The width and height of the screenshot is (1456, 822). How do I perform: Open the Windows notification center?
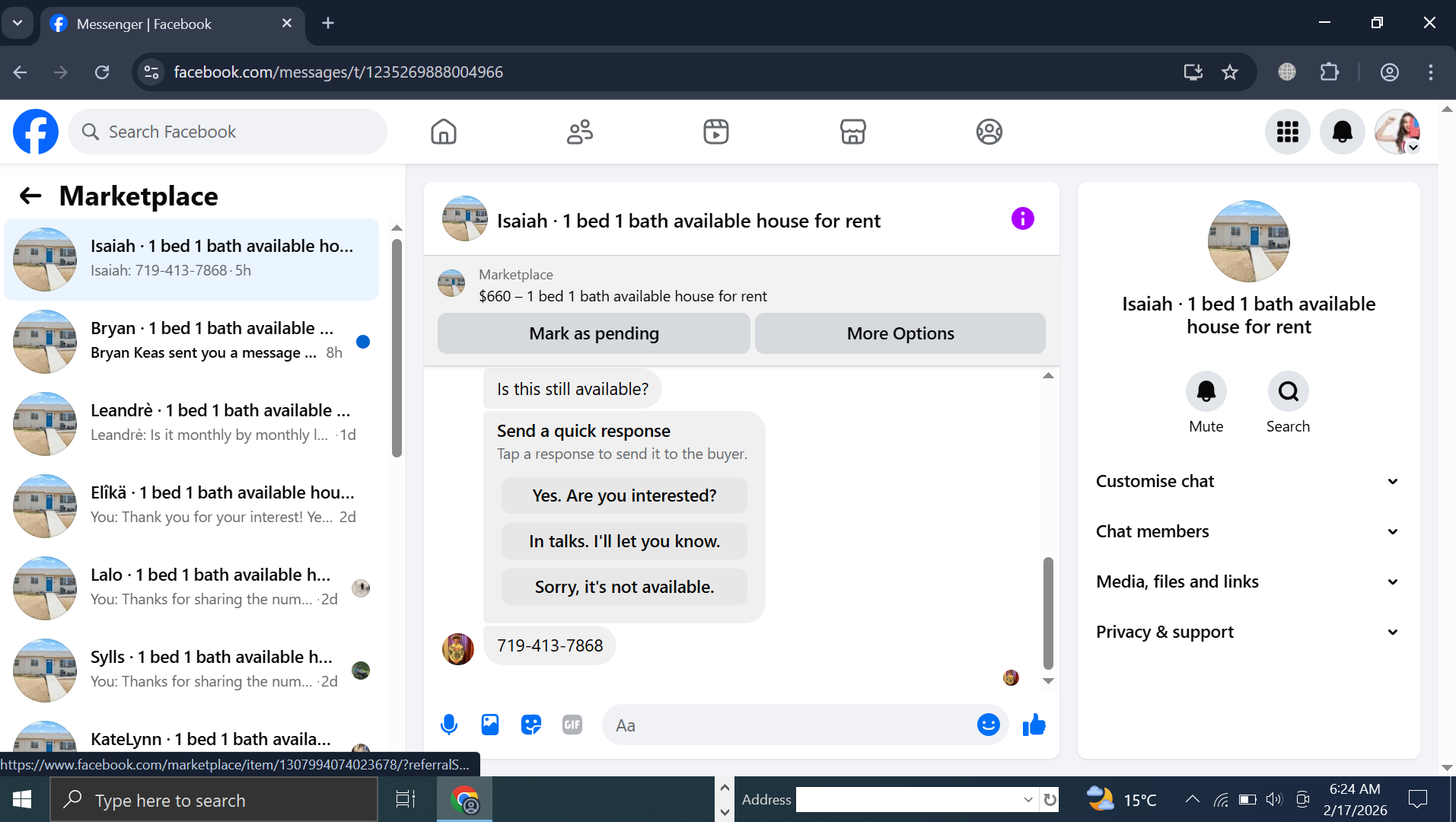[x=1418, y=799]
